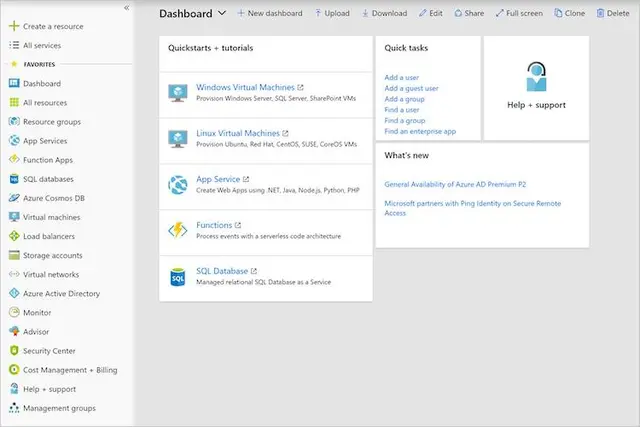
Task: Click the Windows Virtual Machines tile icon
Action: tap(178, 93)
